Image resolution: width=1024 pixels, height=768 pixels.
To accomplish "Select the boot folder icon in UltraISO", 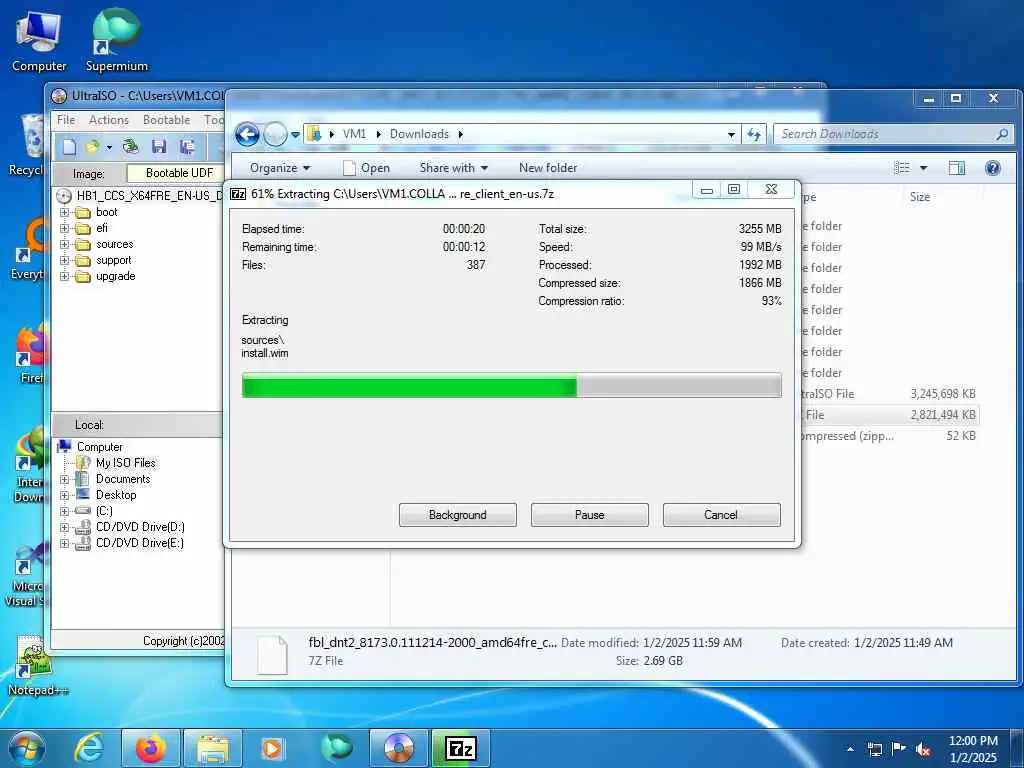I will [x=82, y=212].
